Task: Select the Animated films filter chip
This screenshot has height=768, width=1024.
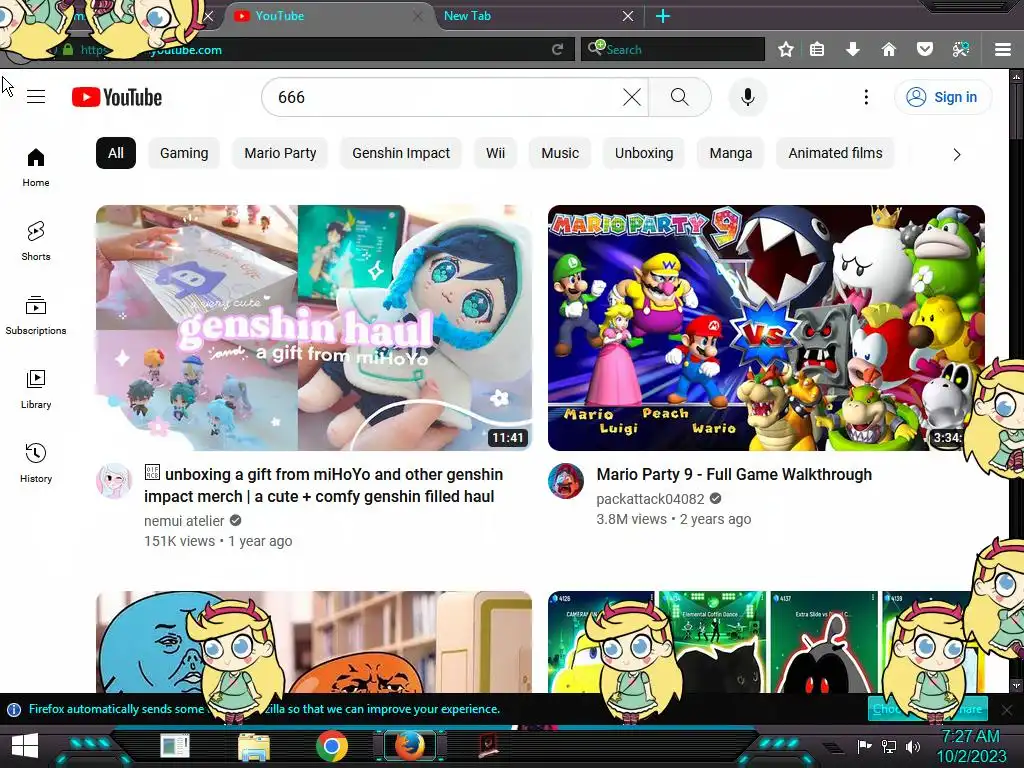Action: [835, 153]
